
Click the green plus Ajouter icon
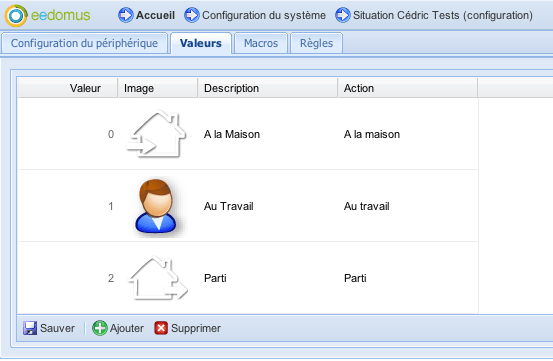(x=100, y=328)
